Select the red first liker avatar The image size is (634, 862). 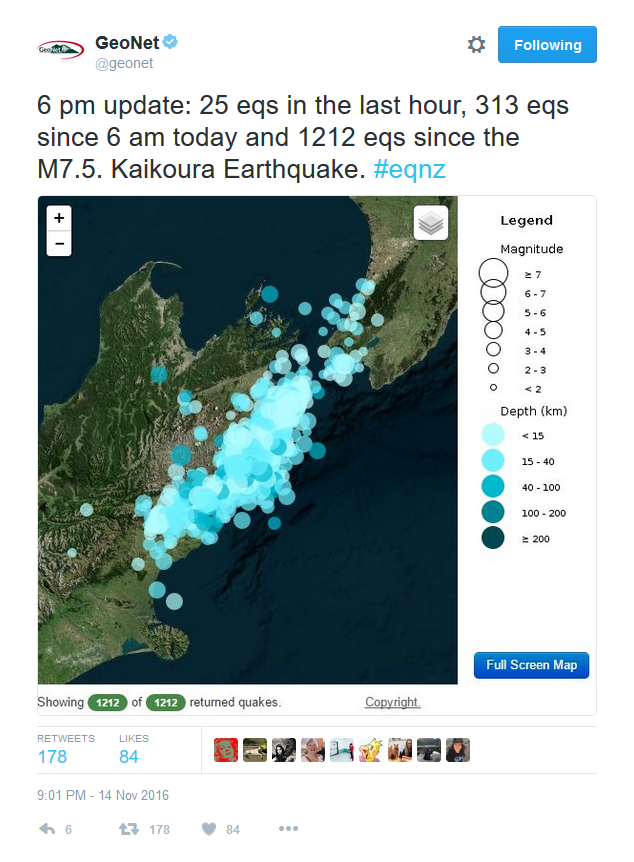226,750
